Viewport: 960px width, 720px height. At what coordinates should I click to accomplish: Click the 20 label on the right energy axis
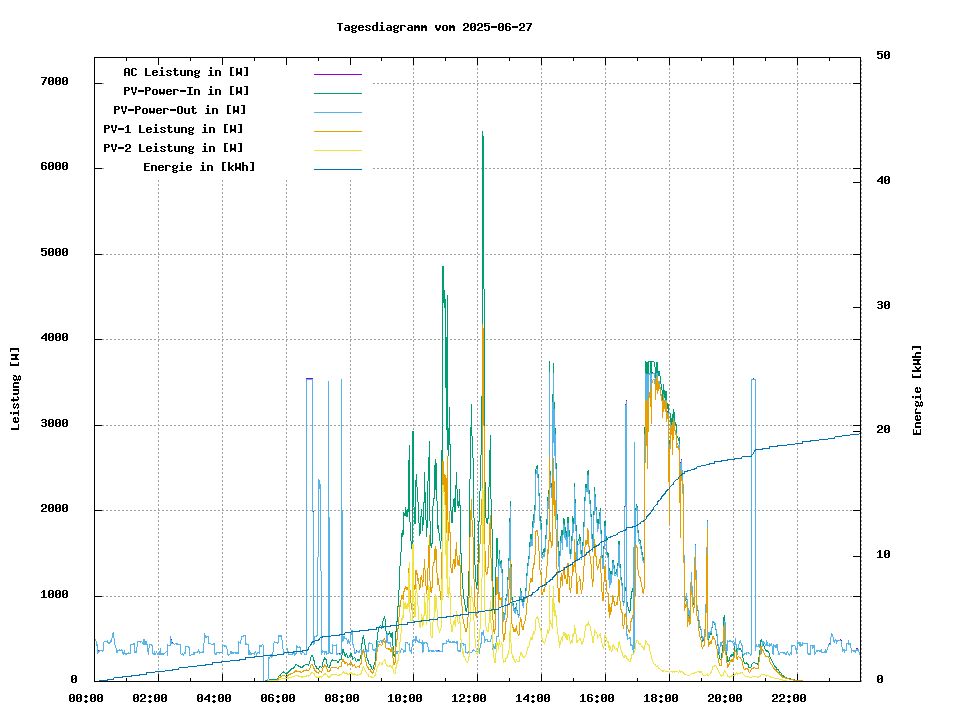click(x=884, y=430)
